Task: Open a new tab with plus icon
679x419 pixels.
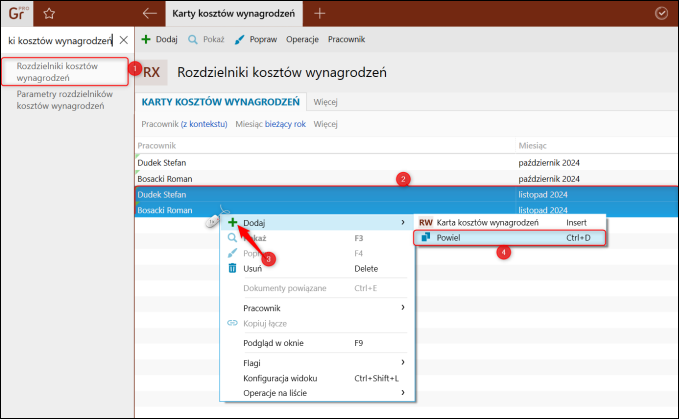Action: [x=320, y=13]
